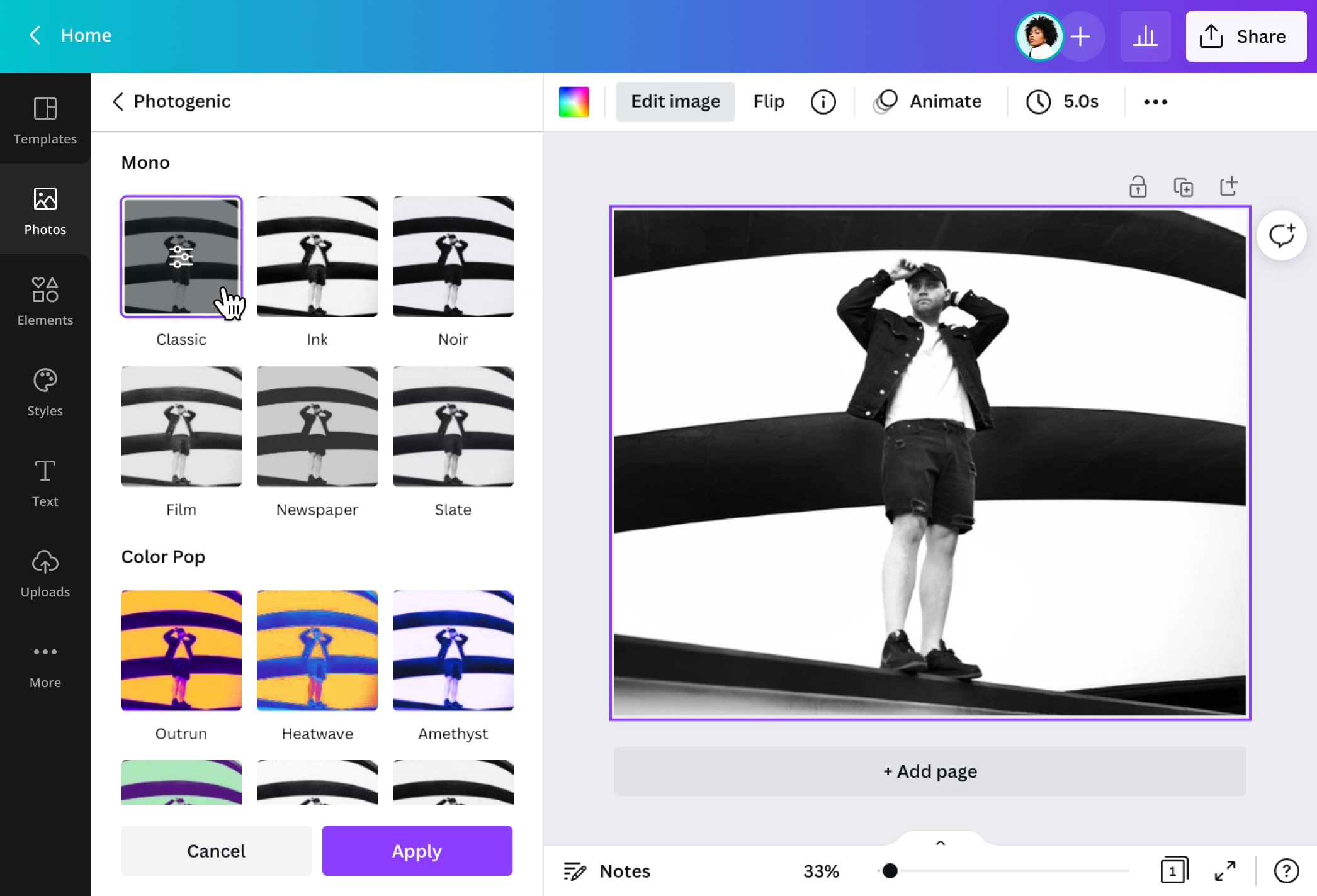
Task: Go back from the Photogenic panel
Action: [x=118, y=101]
